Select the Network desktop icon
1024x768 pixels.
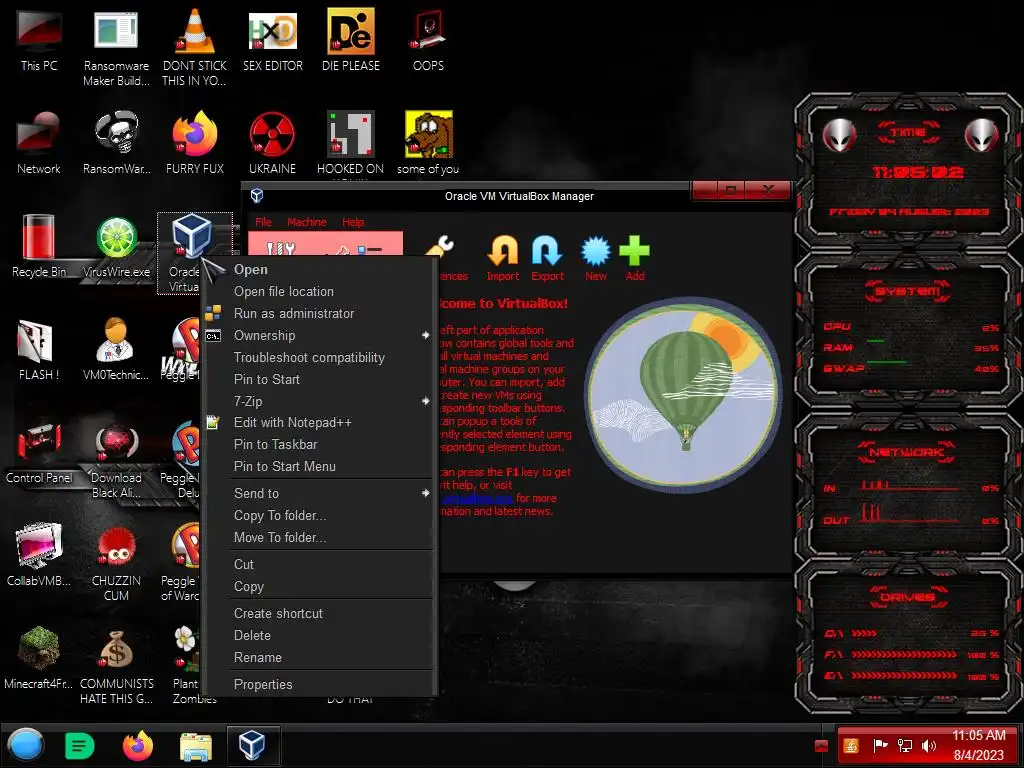pos(39,142)
